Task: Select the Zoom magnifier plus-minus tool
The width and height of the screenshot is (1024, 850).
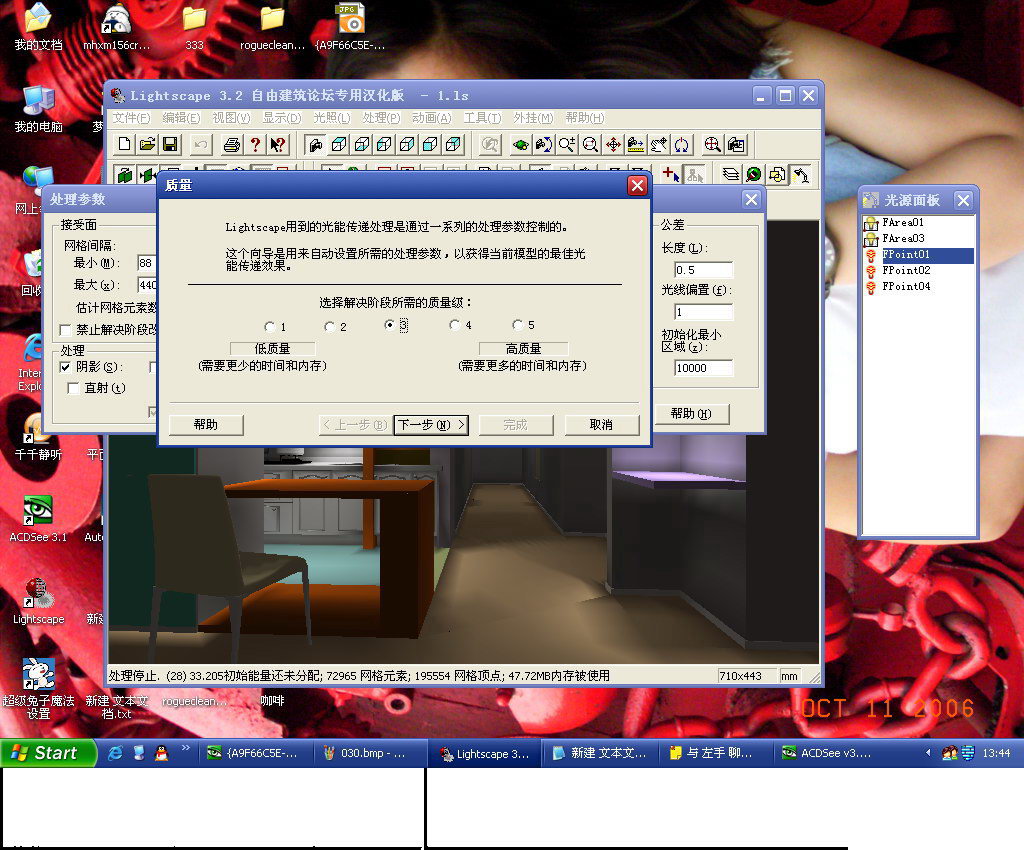Action: [567, 144]
